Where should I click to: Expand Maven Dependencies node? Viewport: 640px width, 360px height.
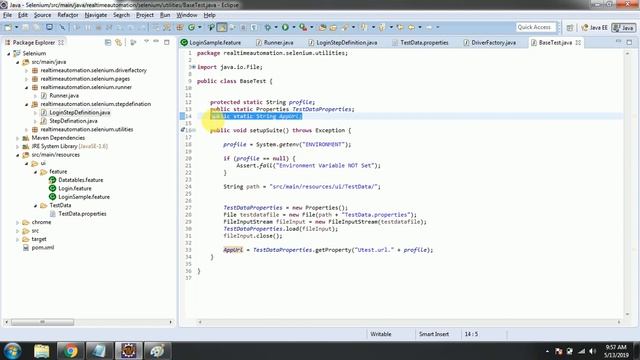point(18,138)
